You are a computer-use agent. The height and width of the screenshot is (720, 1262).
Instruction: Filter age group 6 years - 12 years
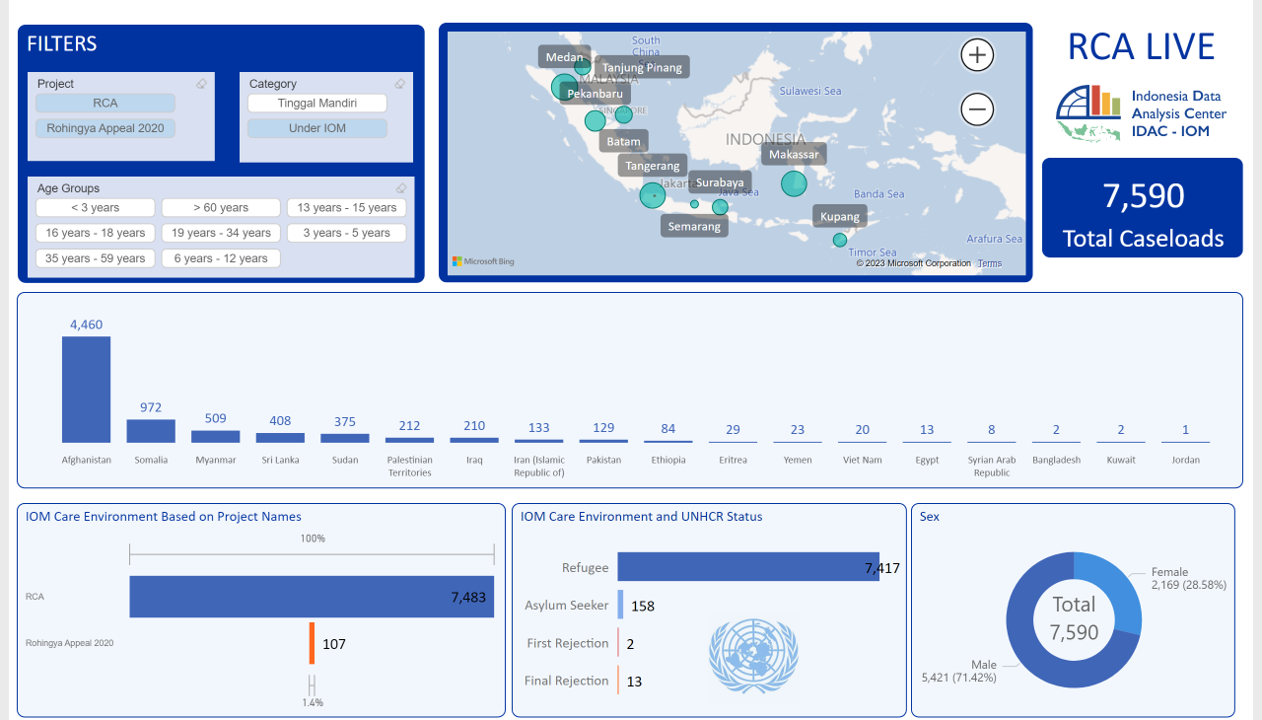[x=221, y=258]
